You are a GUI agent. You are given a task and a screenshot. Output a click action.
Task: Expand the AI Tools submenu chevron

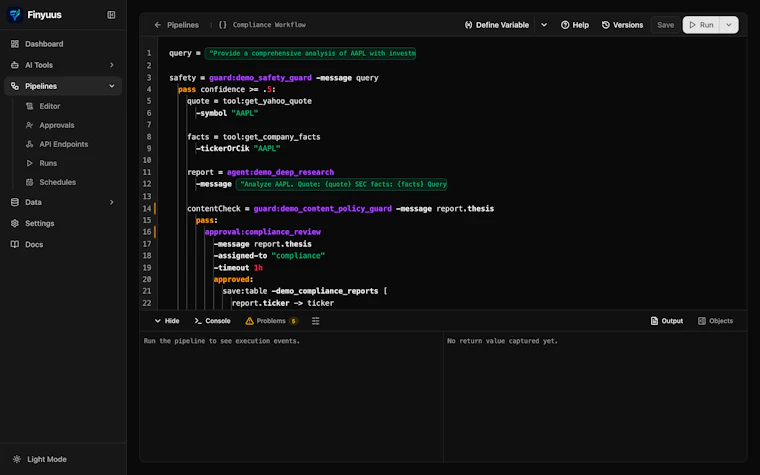[x=112, y=65]
